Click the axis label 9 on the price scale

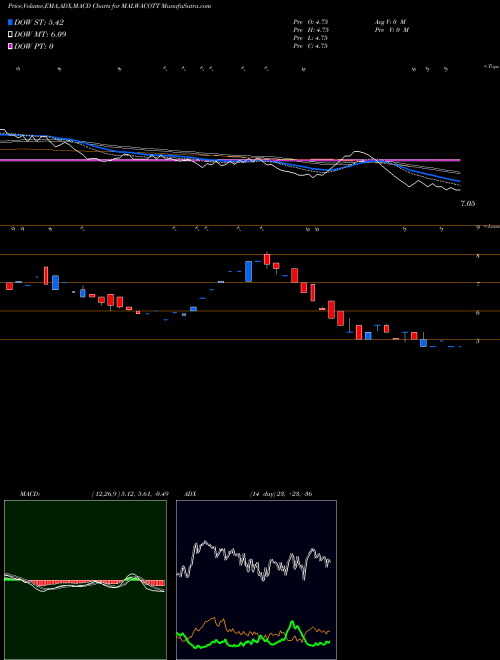(x=478, y=228)
